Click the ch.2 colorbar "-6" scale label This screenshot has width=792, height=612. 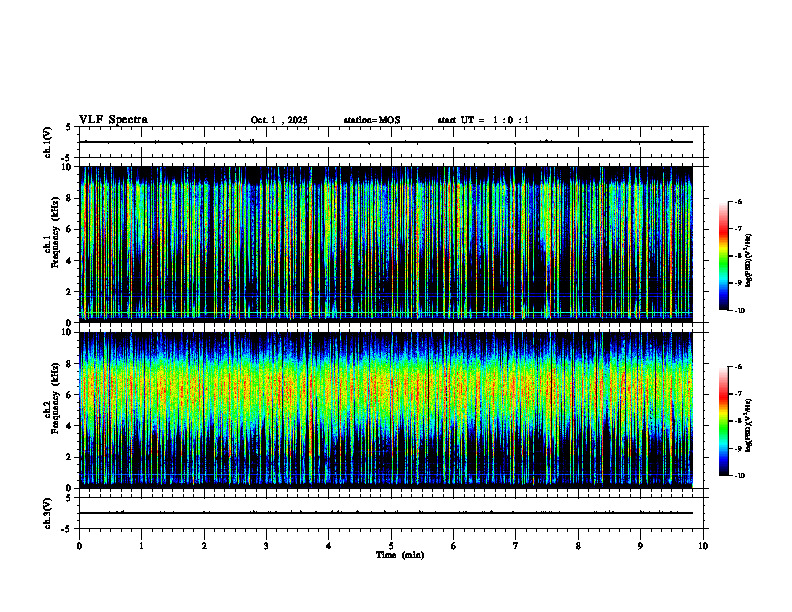(738, 367)
